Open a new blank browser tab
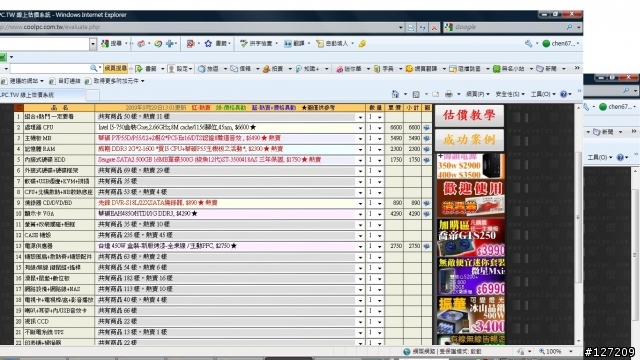 (x=93, y=95)
